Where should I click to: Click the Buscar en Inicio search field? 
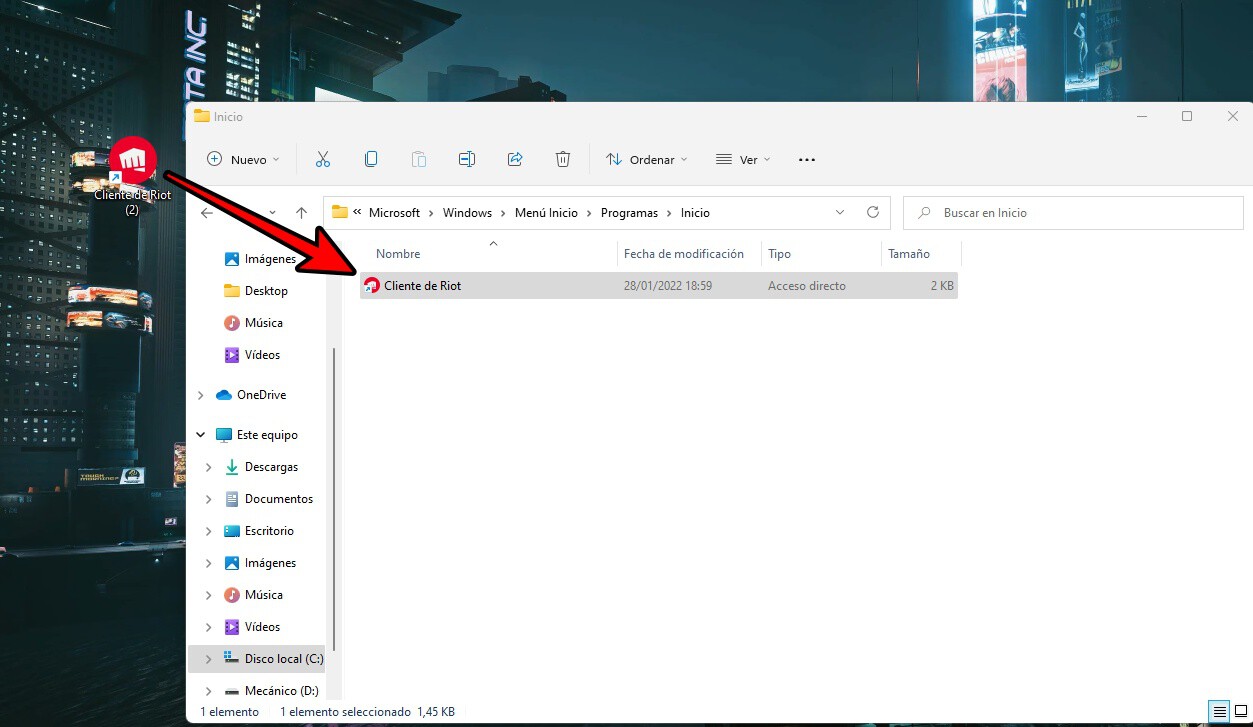1072,212
